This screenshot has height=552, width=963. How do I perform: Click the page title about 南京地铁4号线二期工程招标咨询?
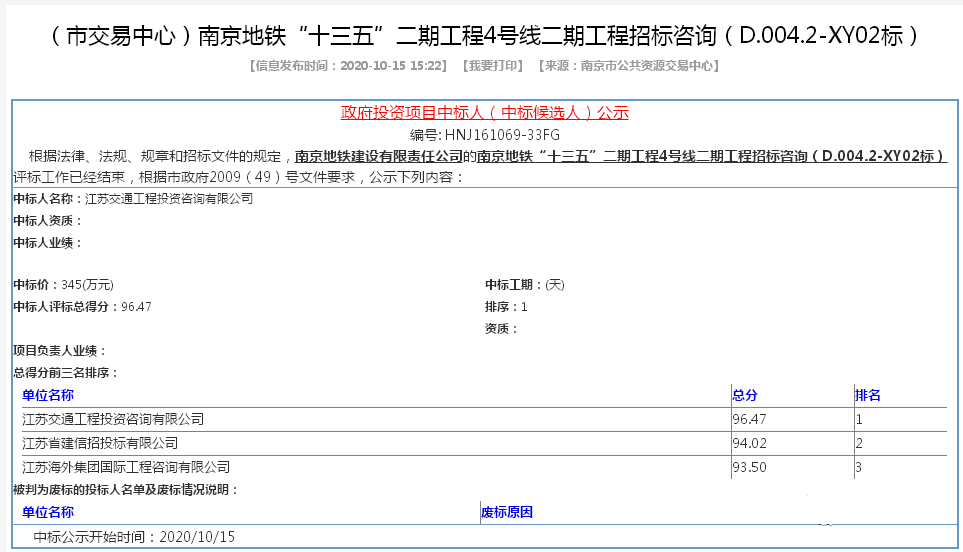(x=482, y=36)
